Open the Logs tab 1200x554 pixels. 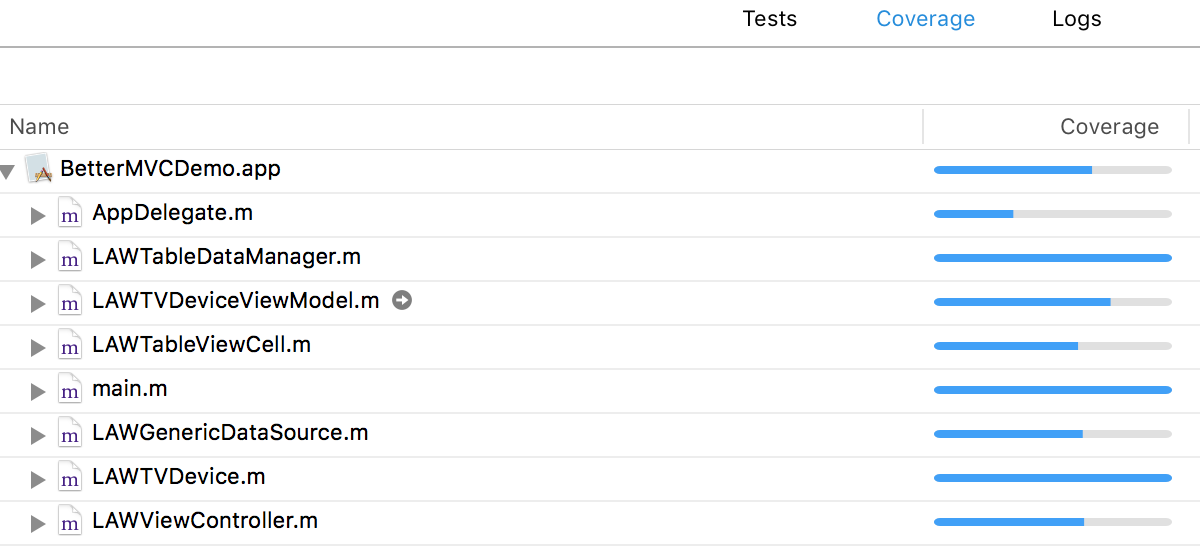1076,19
